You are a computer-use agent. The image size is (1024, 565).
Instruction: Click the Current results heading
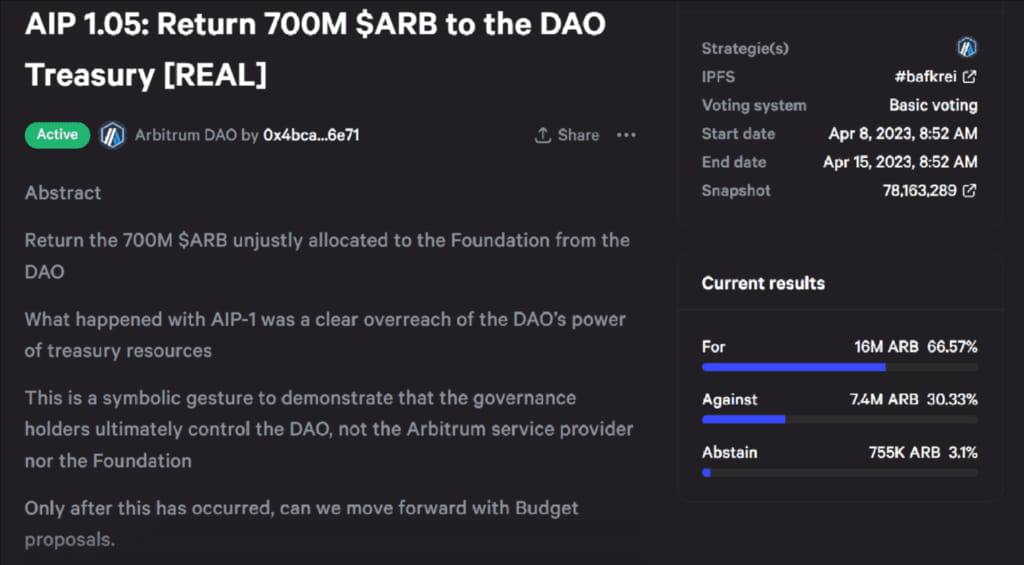tap(763, 283)
